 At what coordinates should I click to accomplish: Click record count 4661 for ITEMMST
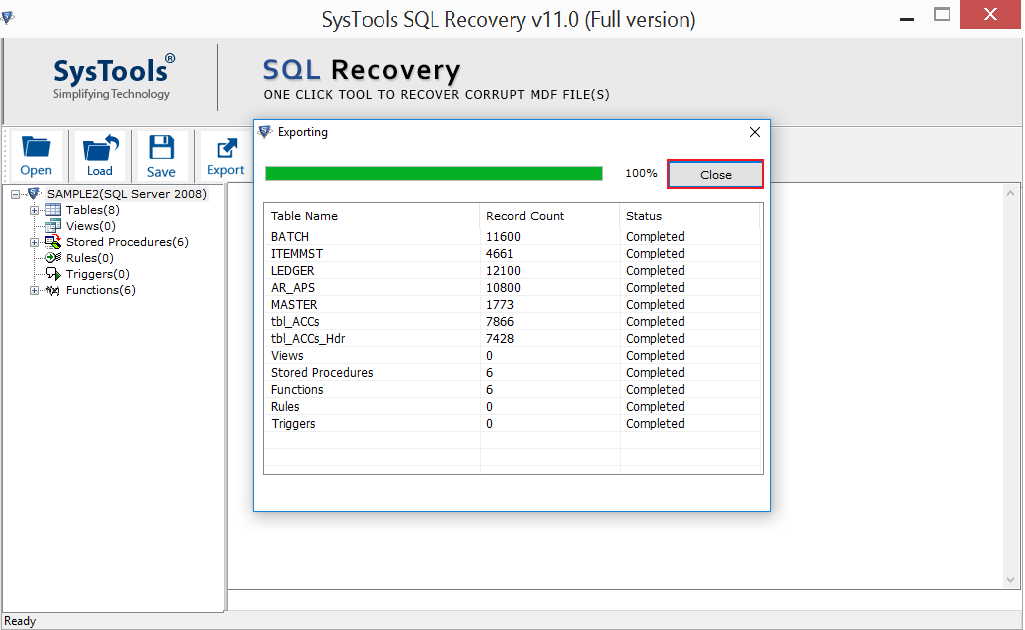tap(500, 254)
